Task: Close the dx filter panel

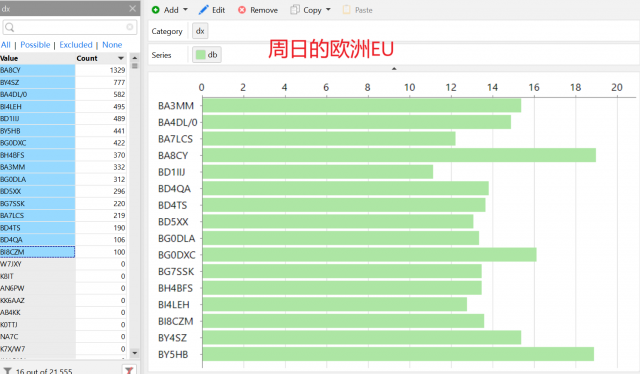Action: pos(133,8)
